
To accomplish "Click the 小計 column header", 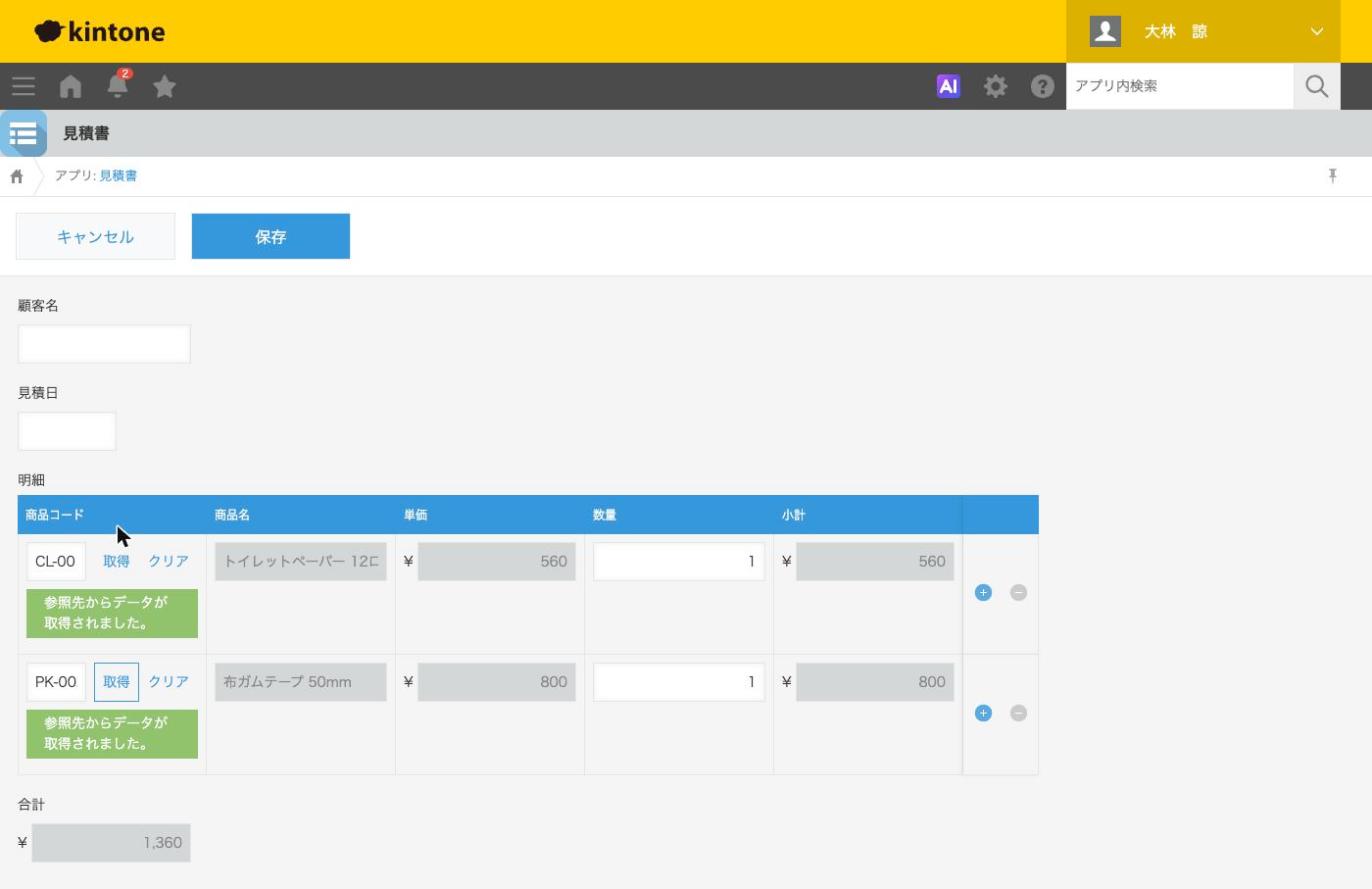I will [868, 515].
